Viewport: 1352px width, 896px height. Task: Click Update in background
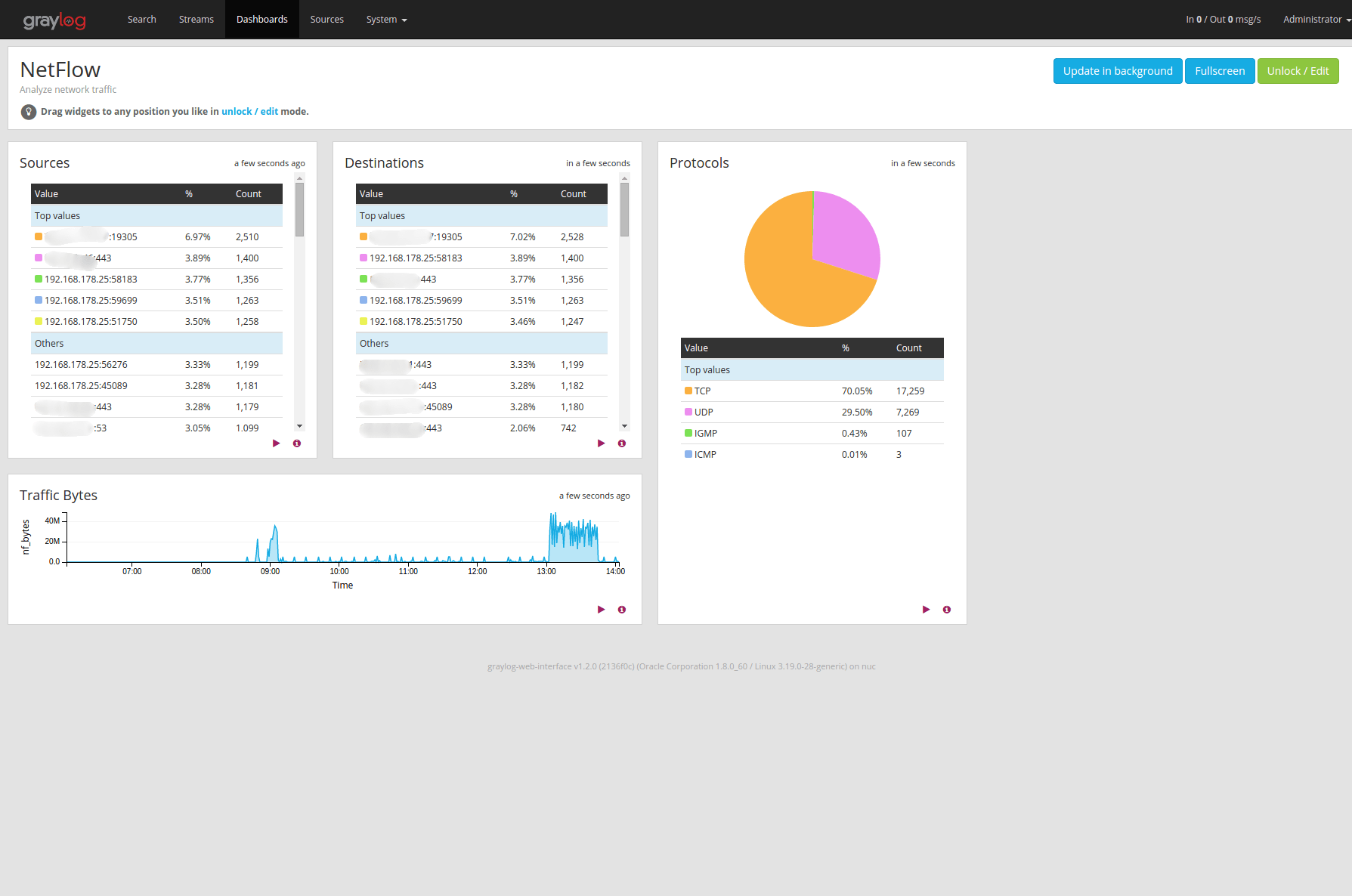tap(1117, 70)
